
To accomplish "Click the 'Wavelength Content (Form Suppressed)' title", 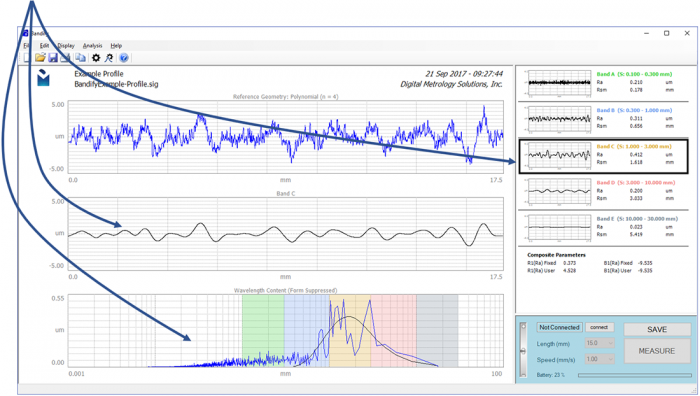I will pyautogui.click(x=285, y=290).
